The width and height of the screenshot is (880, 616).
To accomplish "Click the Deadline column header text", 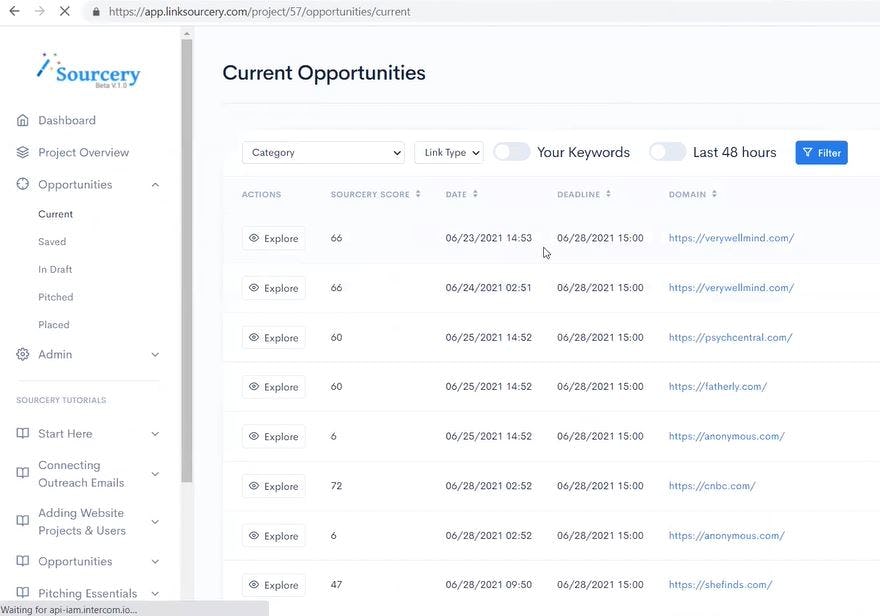I will point(578,194).
